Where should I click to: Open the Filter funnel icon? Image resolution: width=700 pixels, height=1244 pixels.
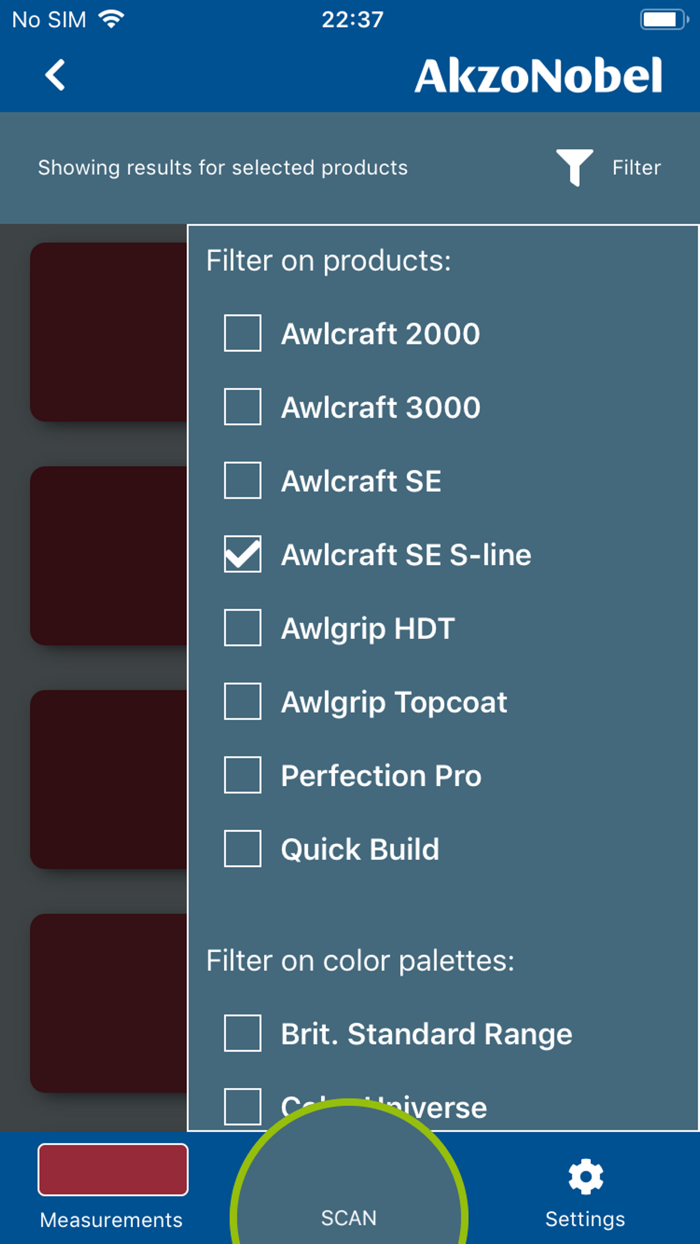pyautogui.click(x=575, y=168)
